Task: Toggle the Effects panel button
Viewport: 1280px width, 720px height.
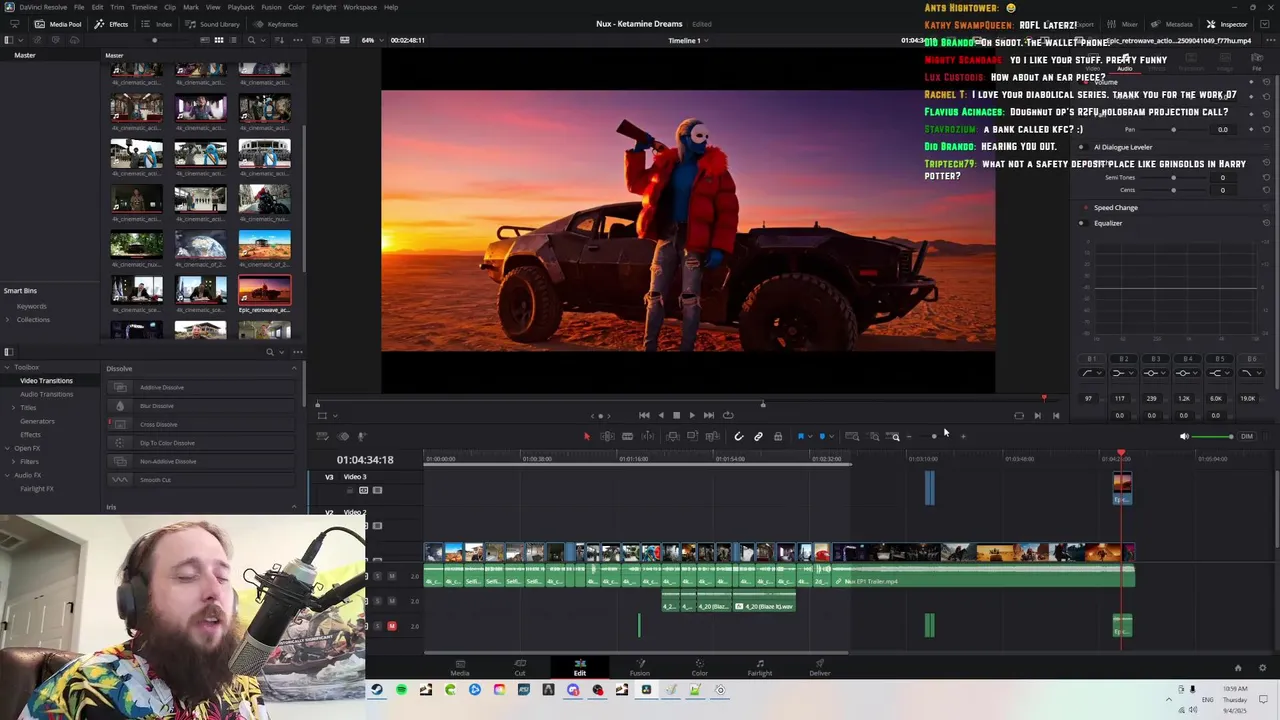Action: 112,24
